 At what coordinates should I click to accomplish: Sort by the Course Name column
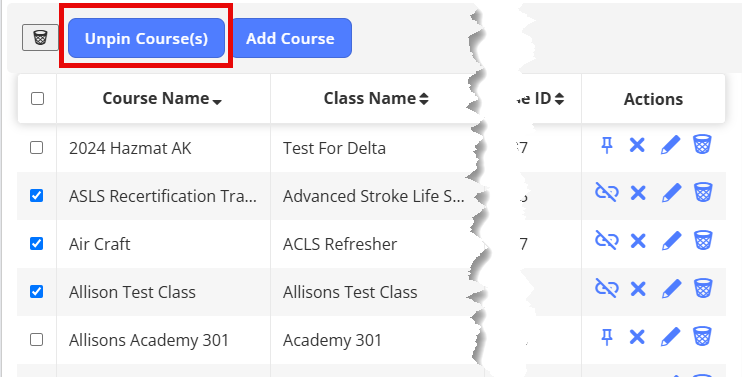pyautogui.click(x=162, y=98)
